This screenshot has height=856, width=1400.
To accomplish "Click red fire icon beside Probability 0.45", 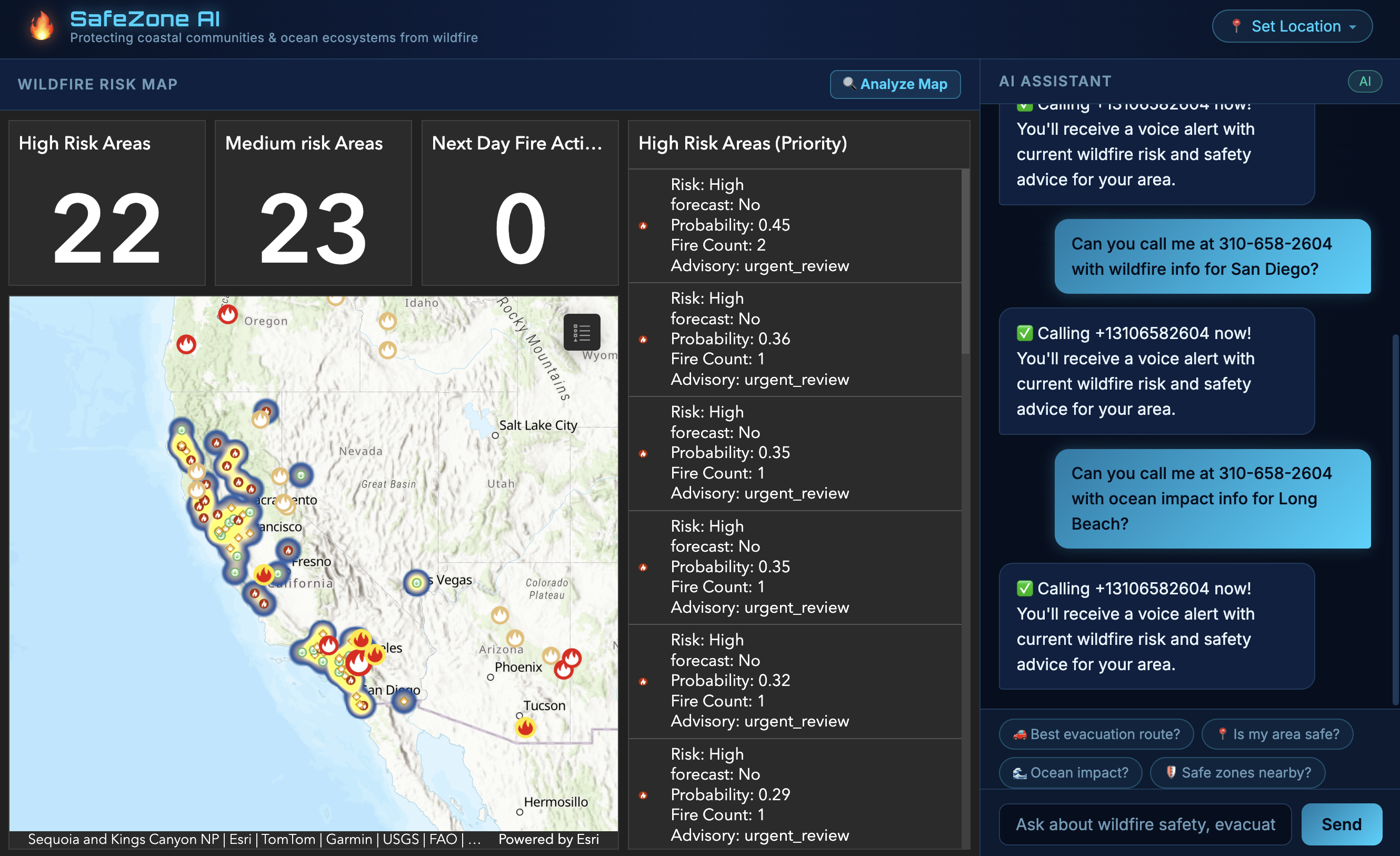I will coord(643,226).
